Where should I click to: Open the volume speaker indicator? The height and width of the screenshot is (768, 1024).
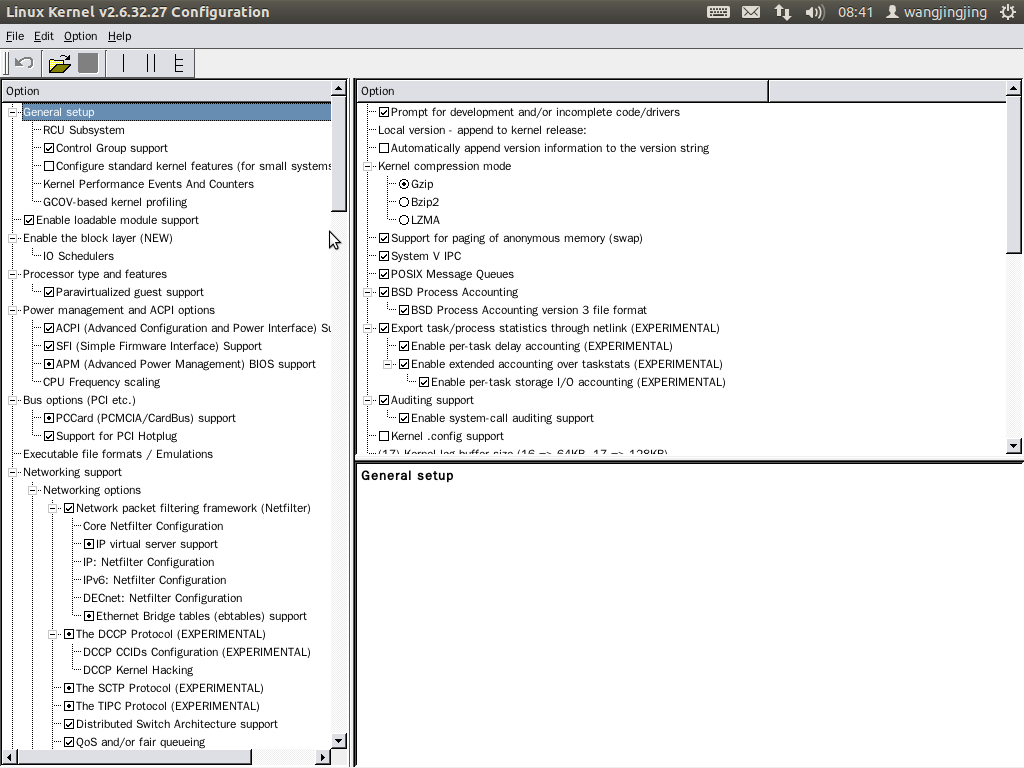[814, 12]
